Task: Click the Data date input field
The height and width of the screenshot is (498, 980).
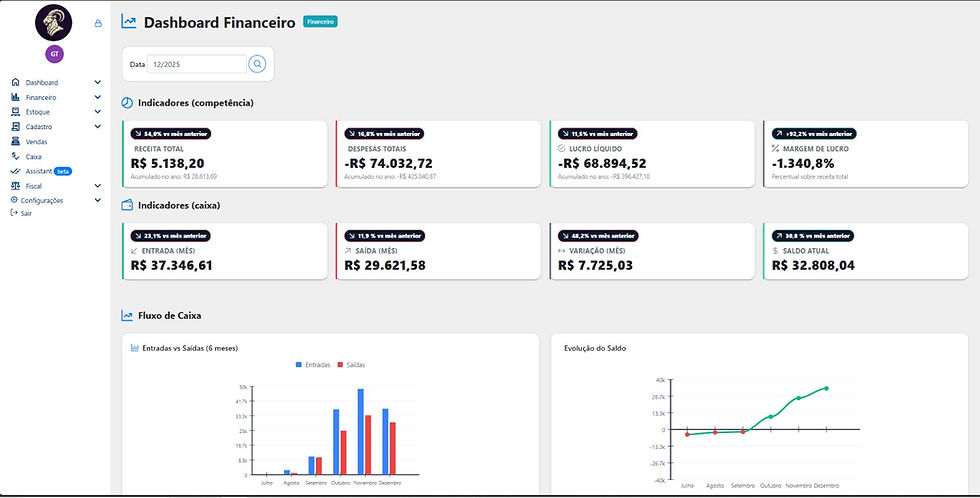Action: pos(195,64)
